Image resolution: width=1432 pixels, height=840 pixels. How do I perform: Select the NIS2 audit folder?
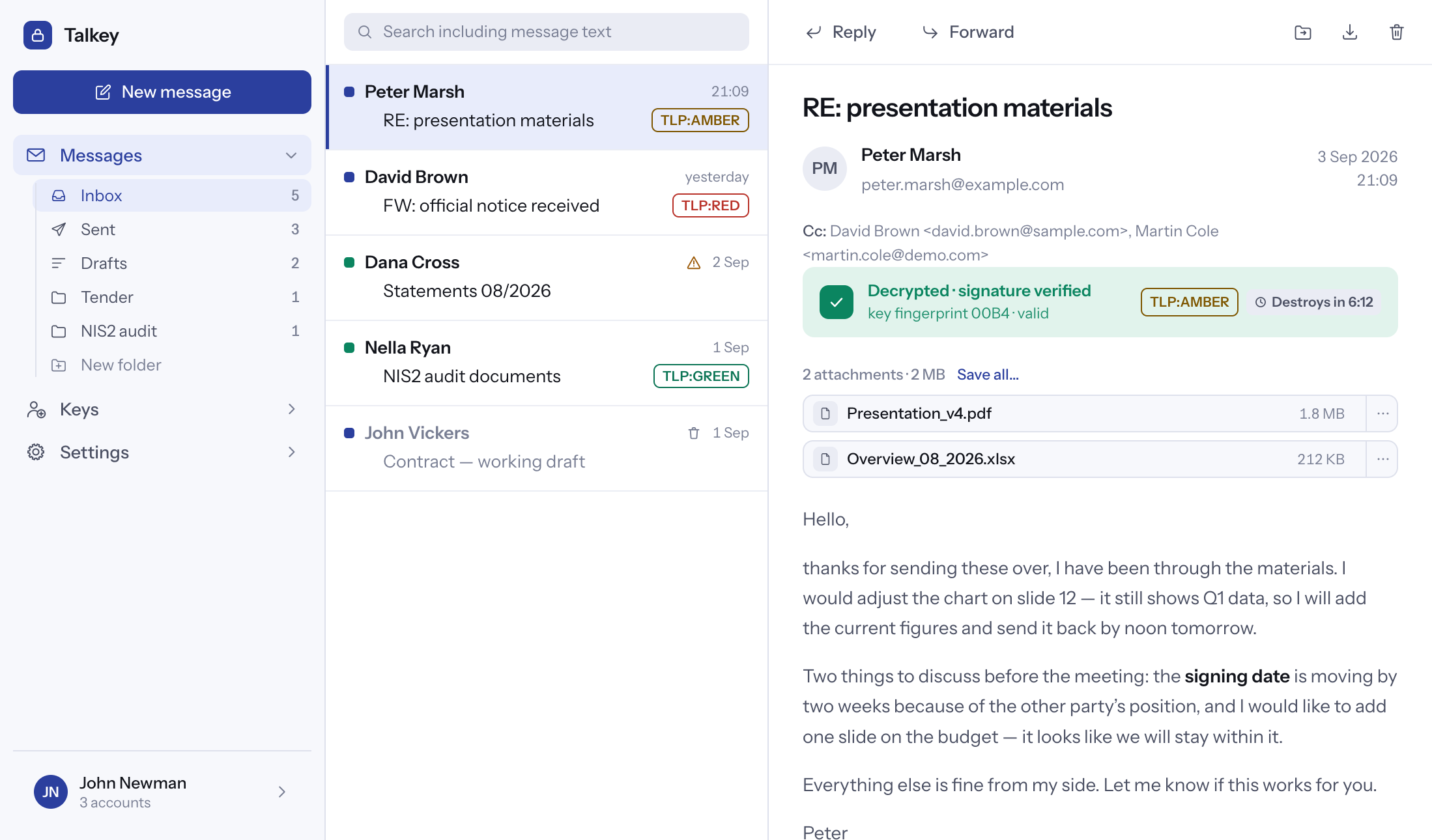tap(173, 331)
